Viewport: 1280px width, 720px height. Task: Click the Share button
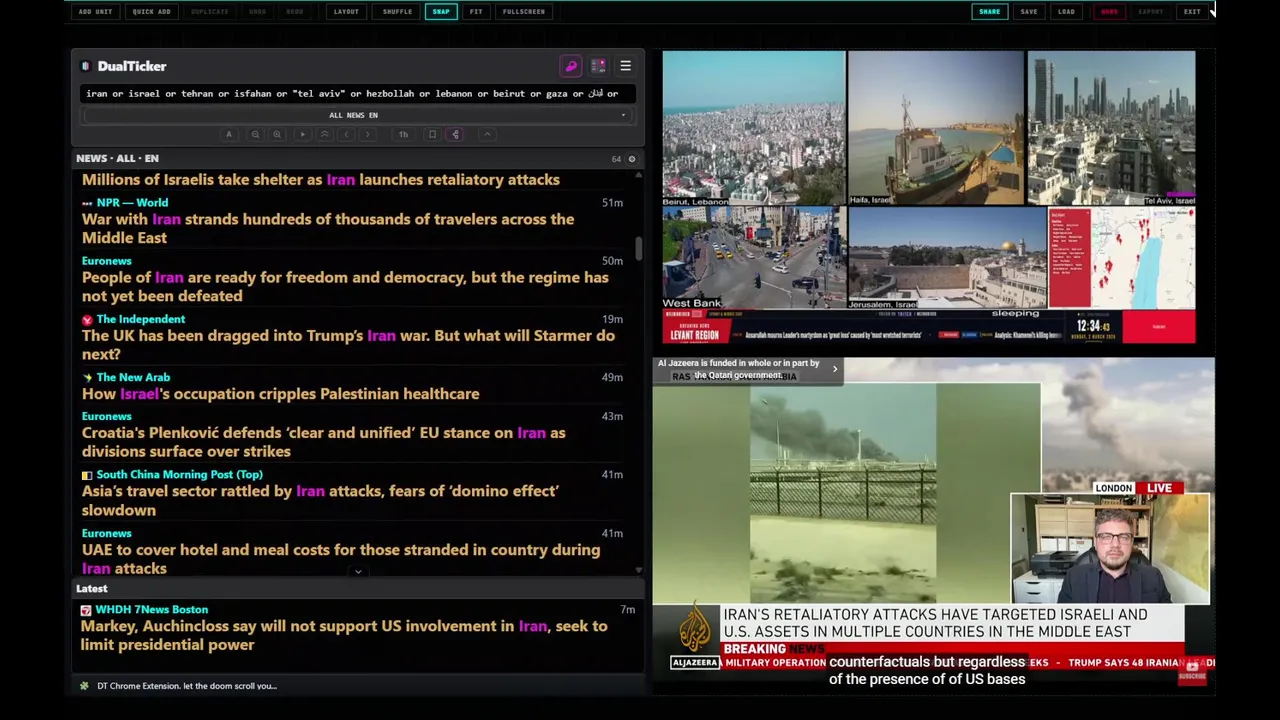tap(989, 12)
